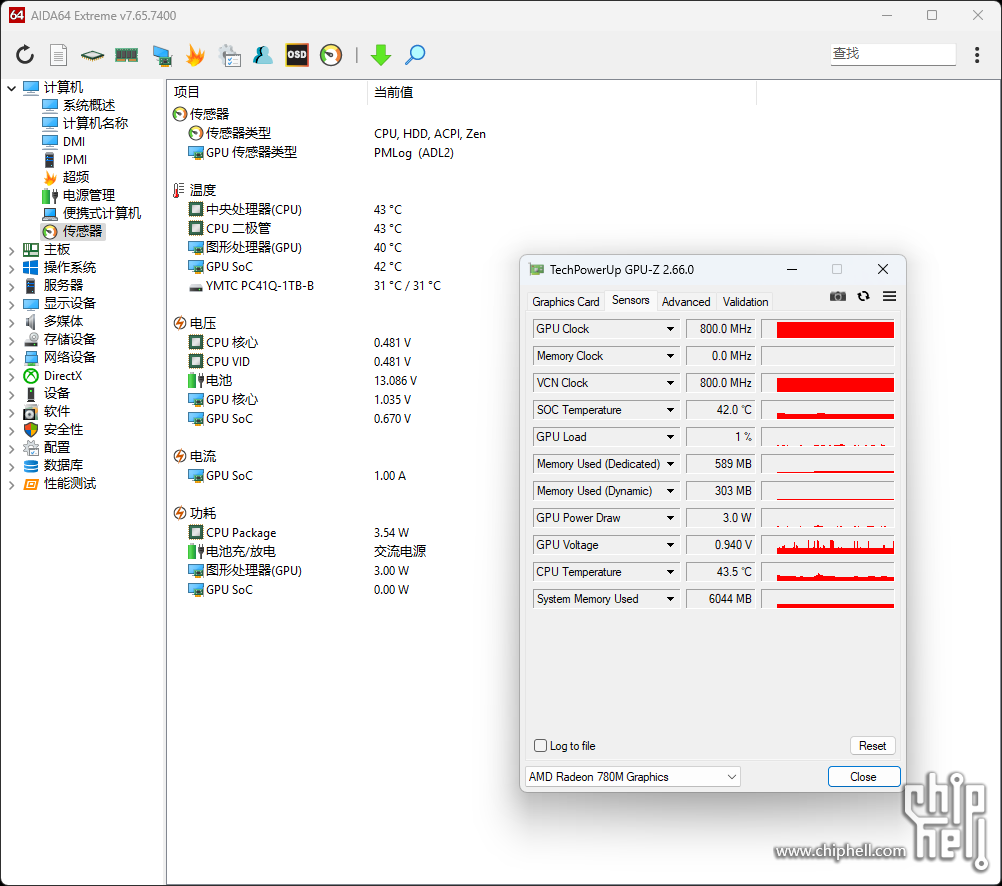This screenshot has height=886, width=1002.
Task: Click the user profile toolbar icon
Action: click(263, 55)
